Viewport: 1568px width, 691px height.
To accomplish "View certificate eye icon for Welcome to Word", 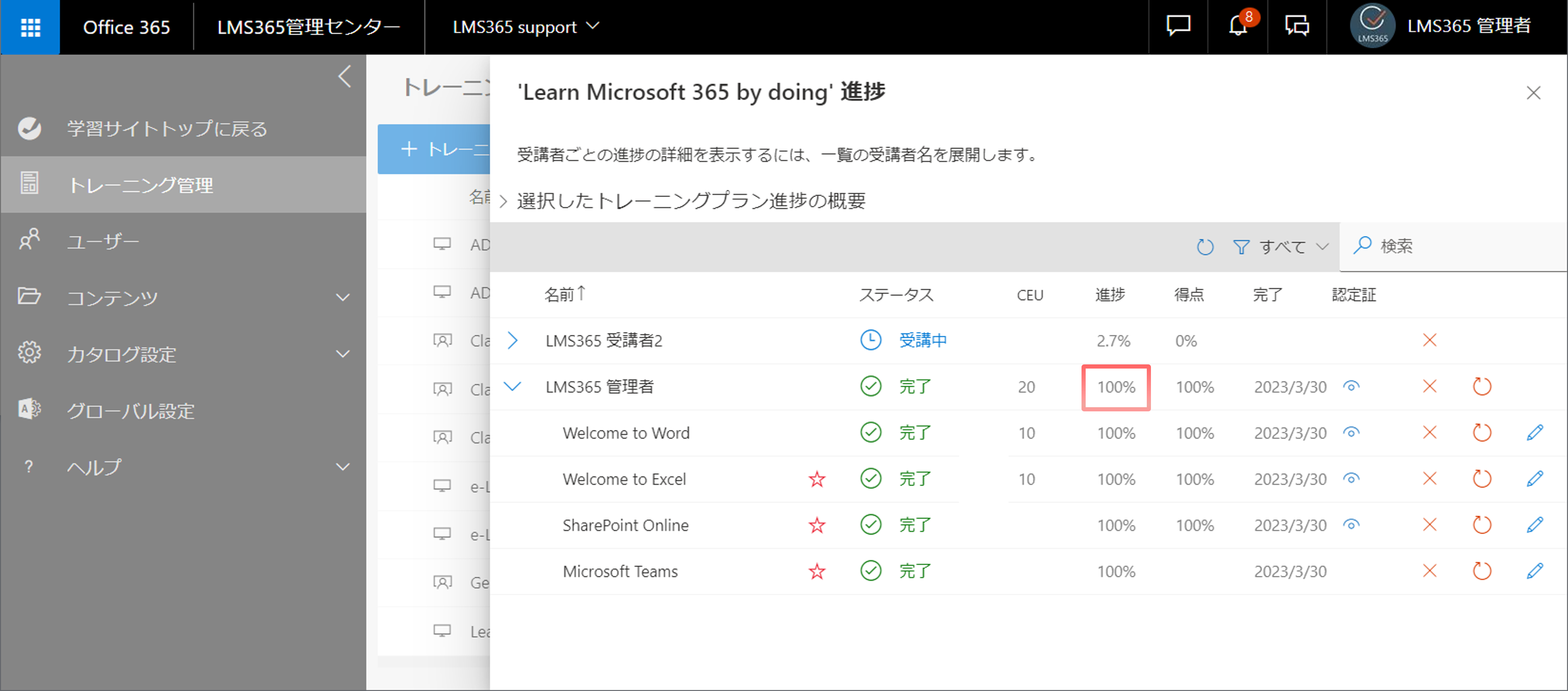I will (x=1351, y=433).
